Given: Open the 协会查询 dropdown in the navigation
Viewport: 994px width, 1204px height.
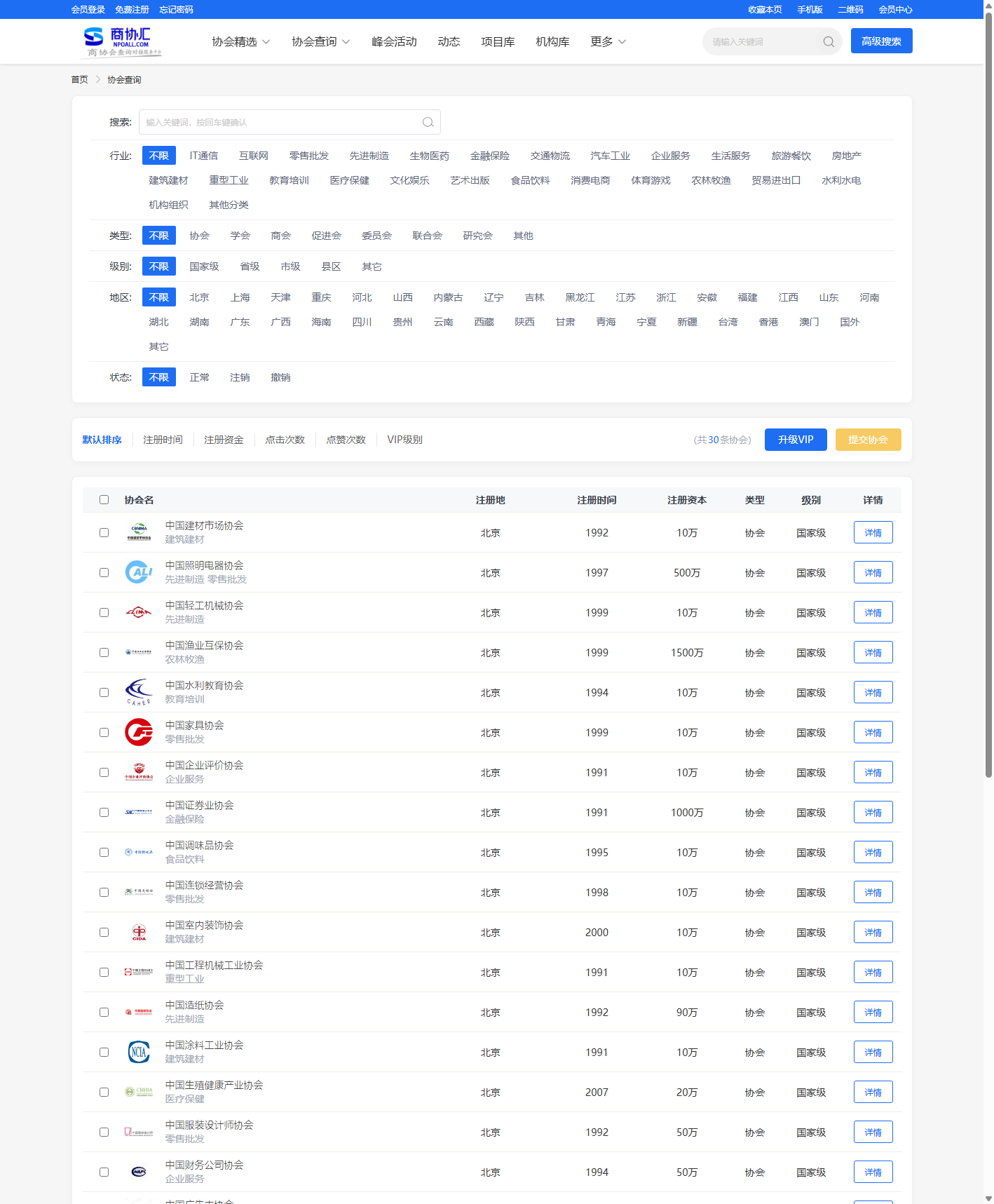Looking at the screenshot, I should pyautogui.click(x=320, y=42).
